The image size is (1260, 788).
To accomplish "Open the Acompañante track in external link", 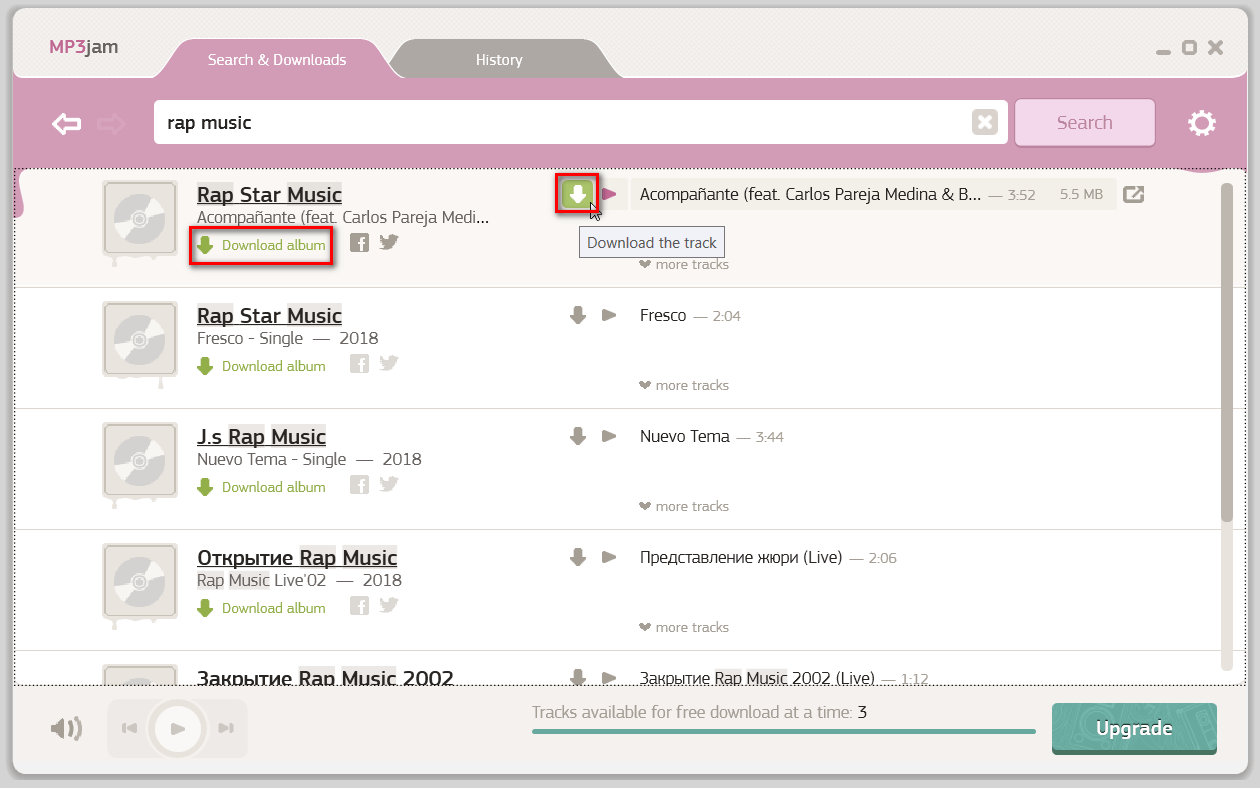I will (1133, 195).
